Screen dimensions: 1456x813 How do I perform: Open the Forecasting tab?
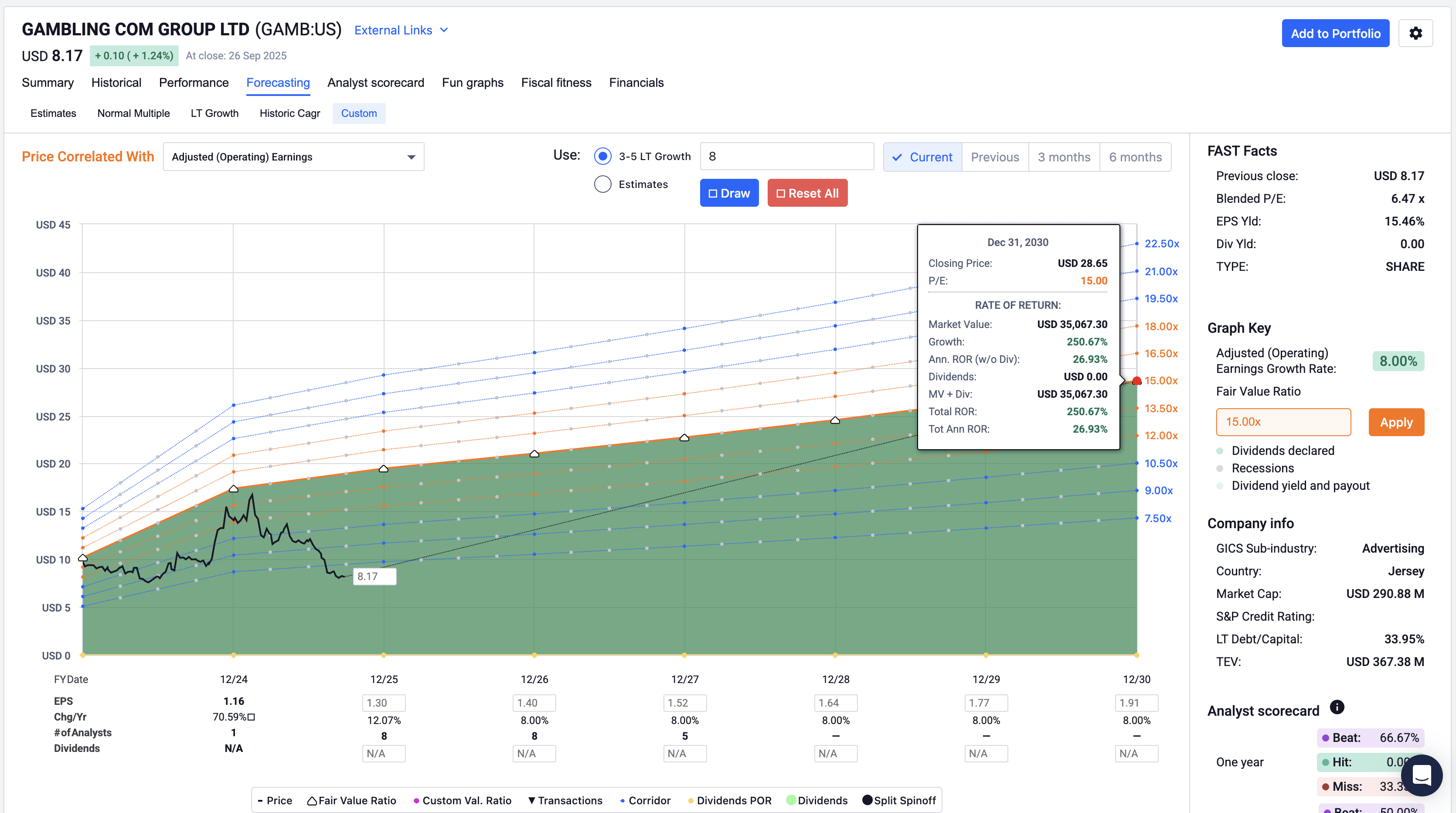(x=278, y=82)
